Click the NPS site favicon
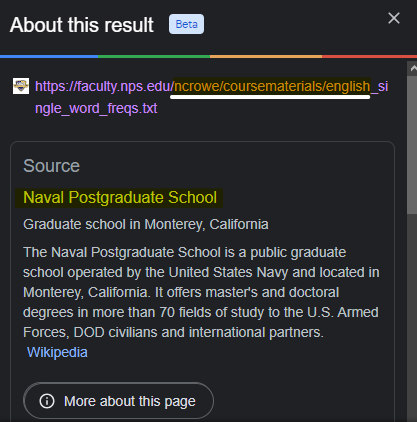The height and width of the screenshot is (422, 417). coord(21,86)
